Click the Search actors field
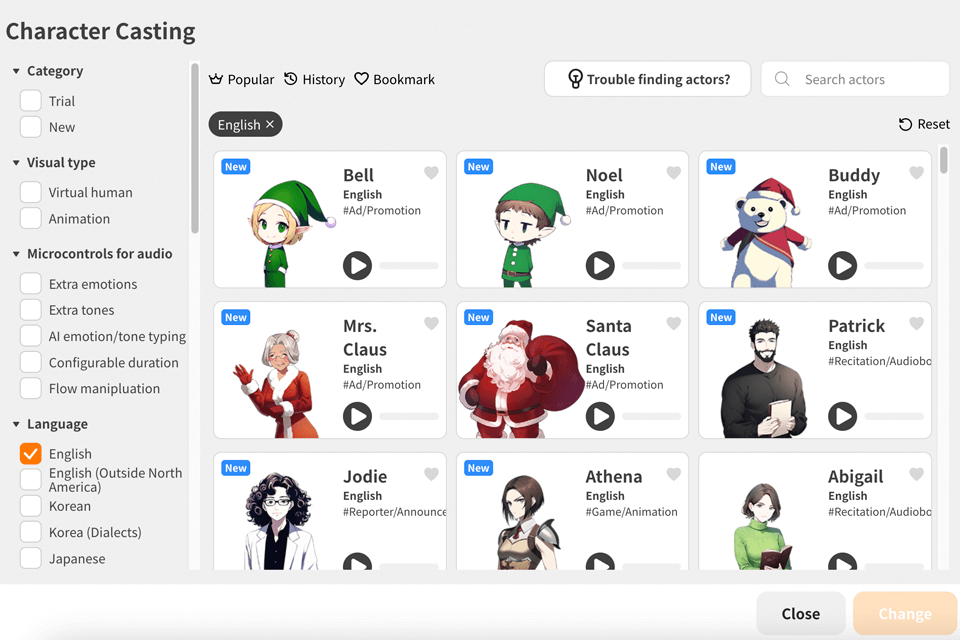Screen dimensions: 960x640 (855, 79)
